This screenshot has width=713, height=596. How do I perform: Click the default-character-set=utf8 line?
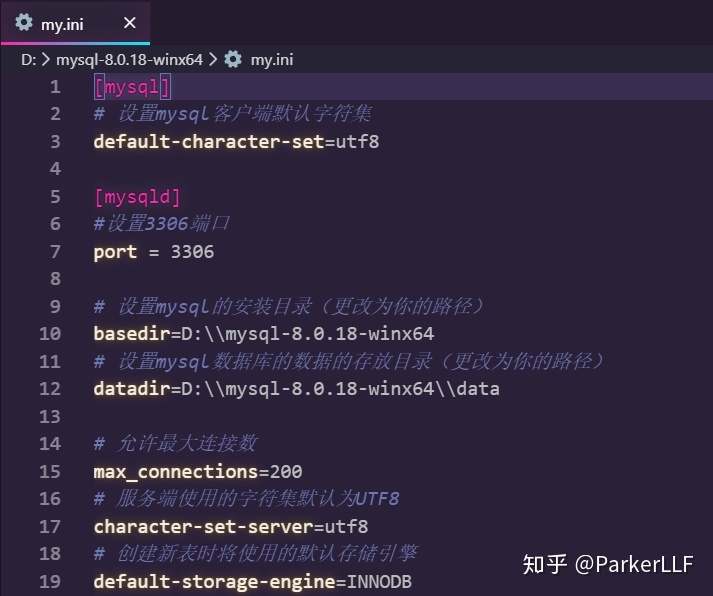[x=236, y=142]
